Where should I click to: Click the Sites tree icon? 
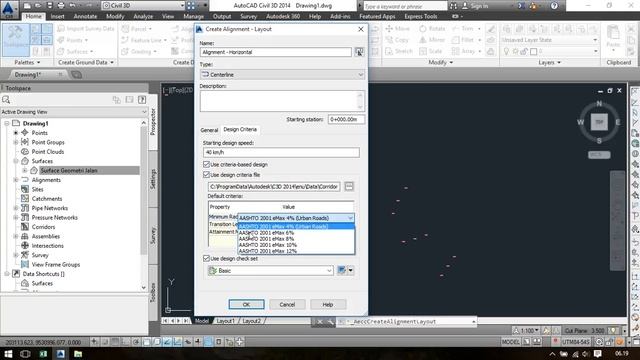25,189
